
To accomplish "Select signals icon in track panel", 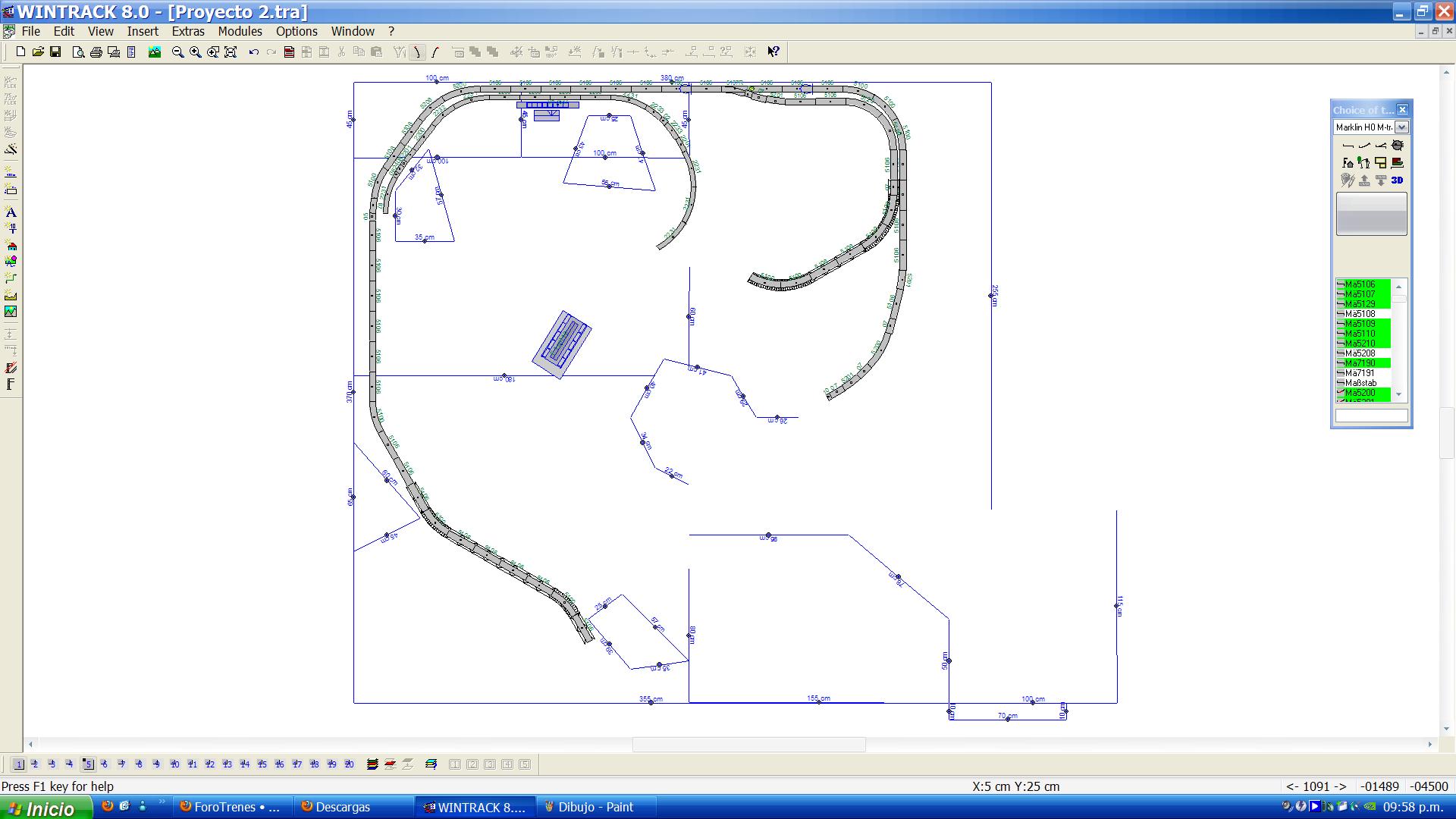I will click(x=1364, y=162).
